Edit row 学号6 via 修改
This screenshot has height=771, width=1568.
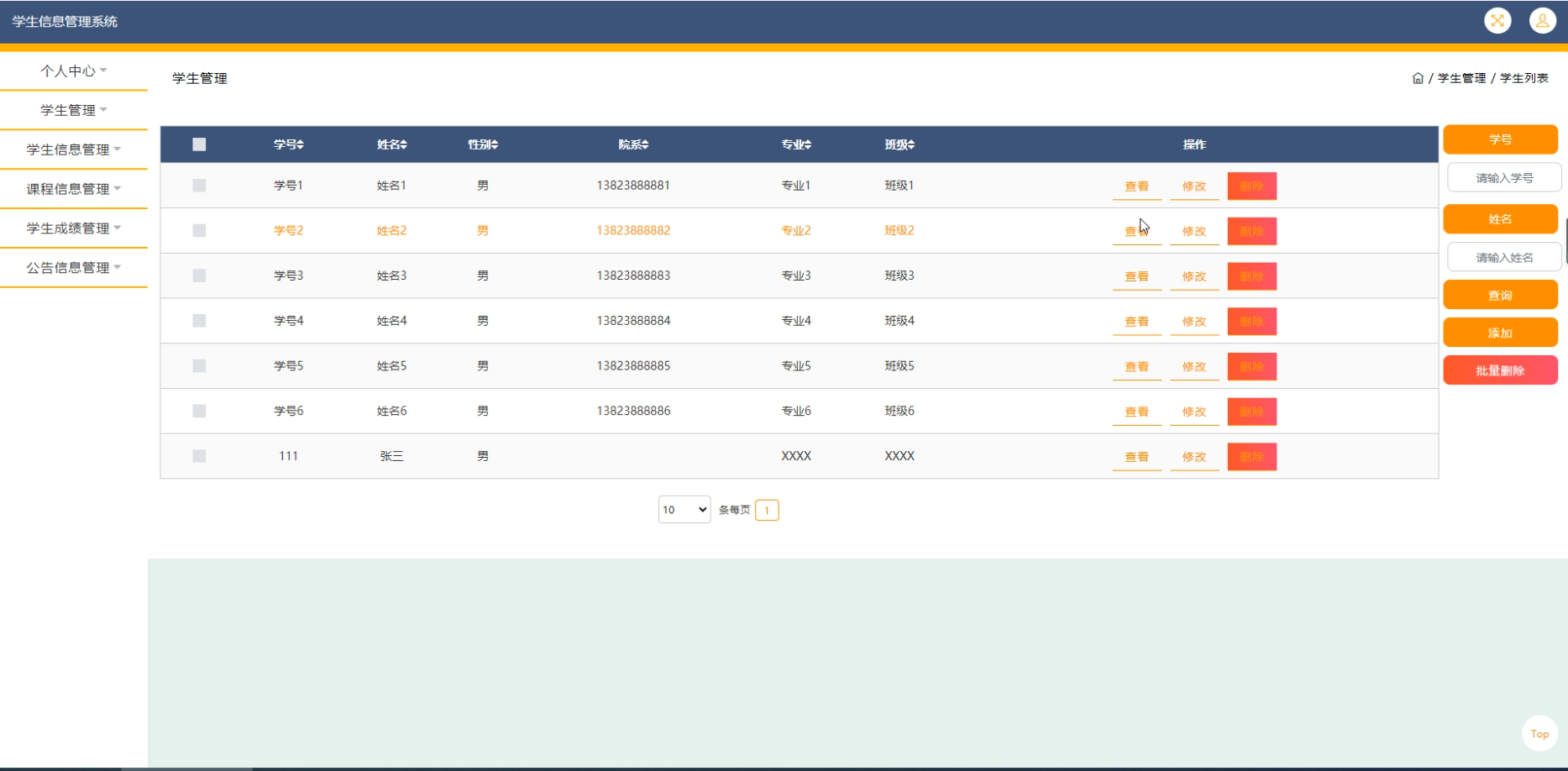coord(1194,412)
